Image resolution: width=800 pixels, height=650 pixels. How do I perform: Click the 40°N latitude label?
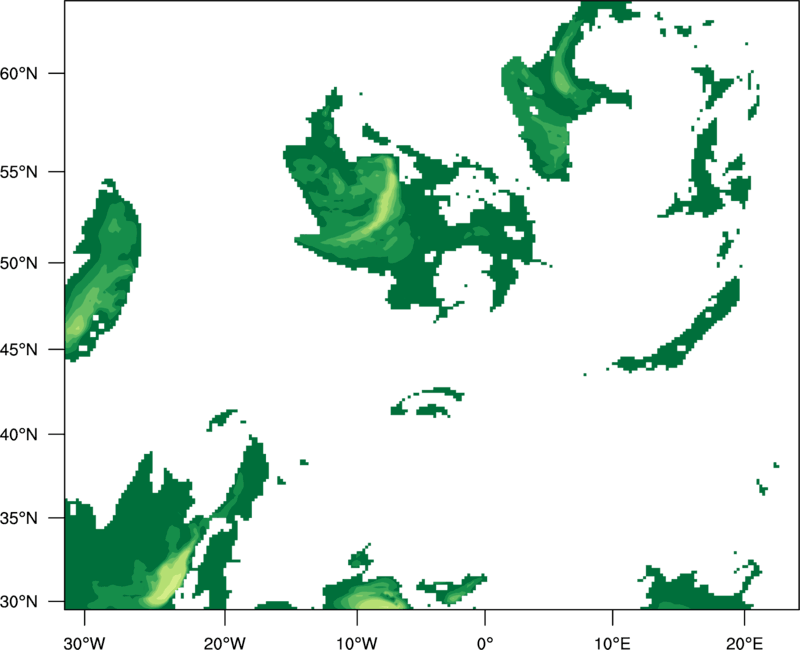(19, 435)
